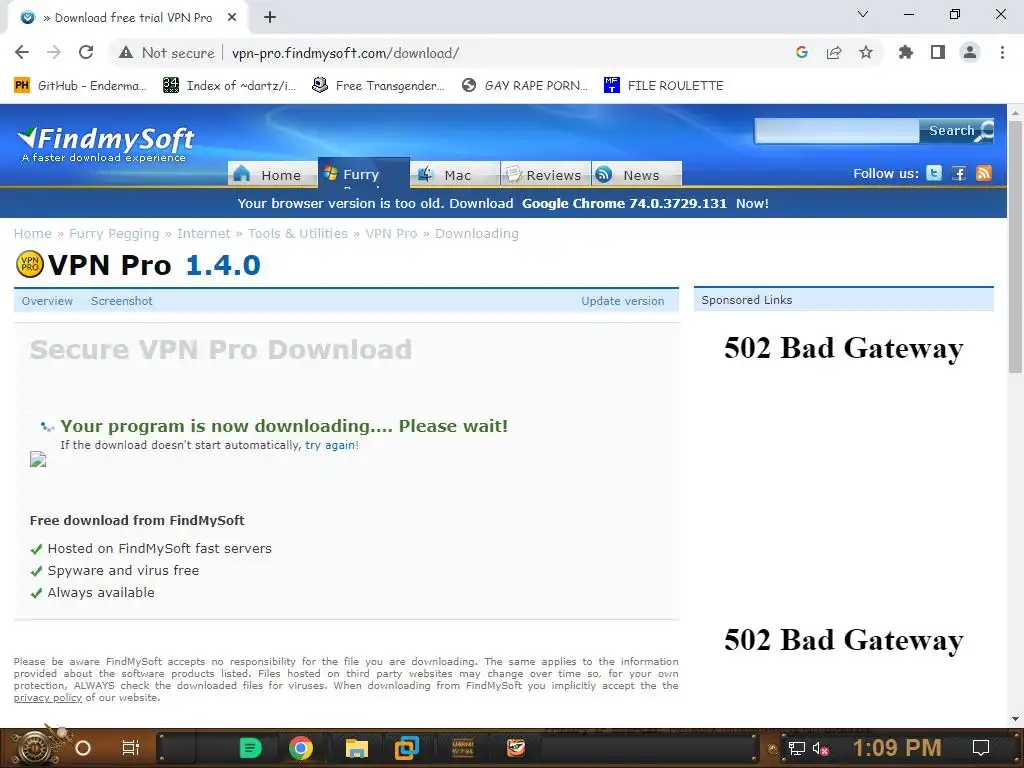Click the muted volume tray icon
Screen dimensions: 1024x768
coord(820,748)
